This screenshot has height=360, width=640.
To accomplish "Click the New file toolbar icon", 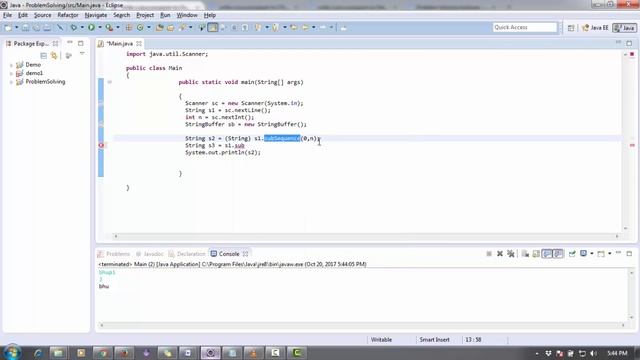I will [8, 27].
